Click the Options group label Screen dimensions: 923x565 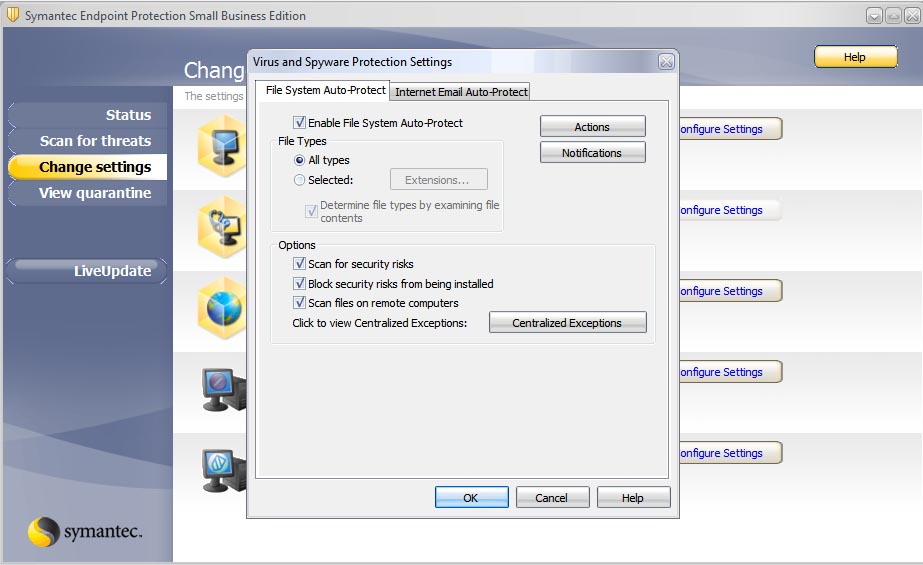(297, 245)
